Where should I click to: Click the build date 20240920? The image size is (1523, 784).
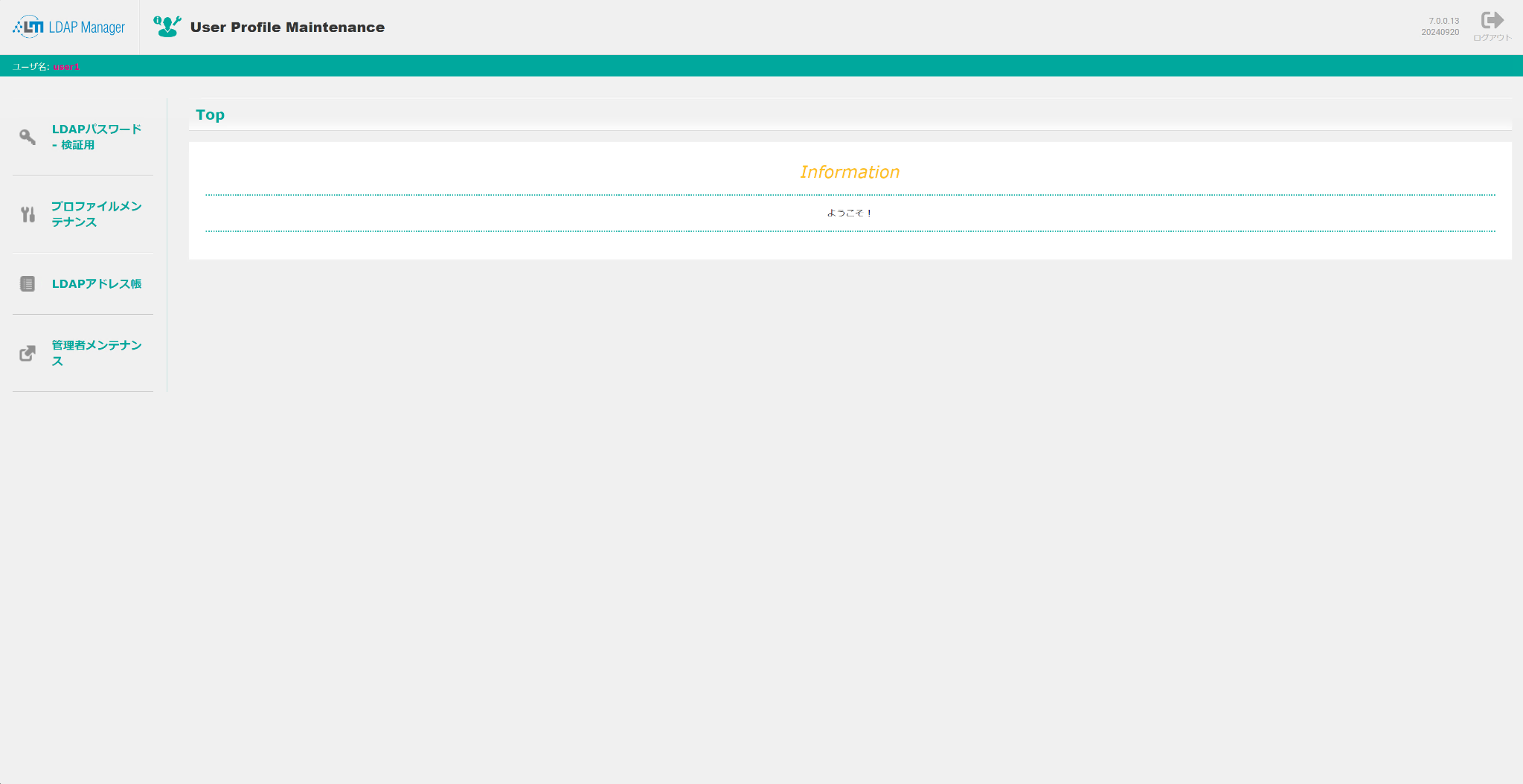coord(1440,32)
